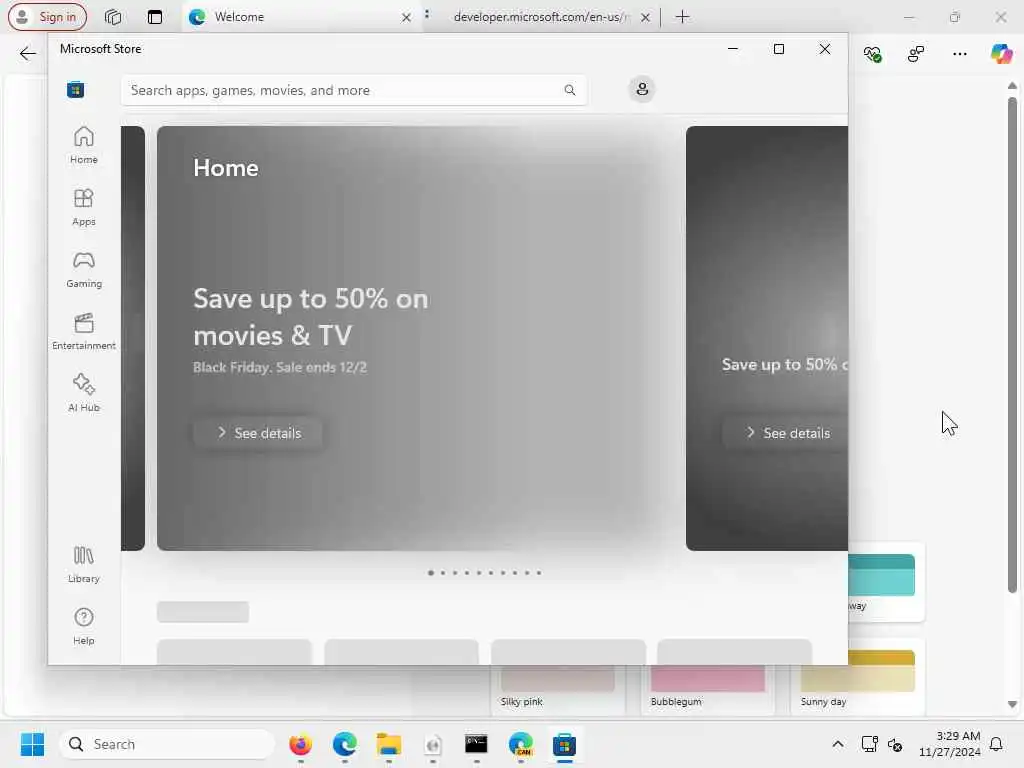Open Windows Start menu
Viewport: 1024px width, 768px height.
pyautogui.click(x=32, y=744)
